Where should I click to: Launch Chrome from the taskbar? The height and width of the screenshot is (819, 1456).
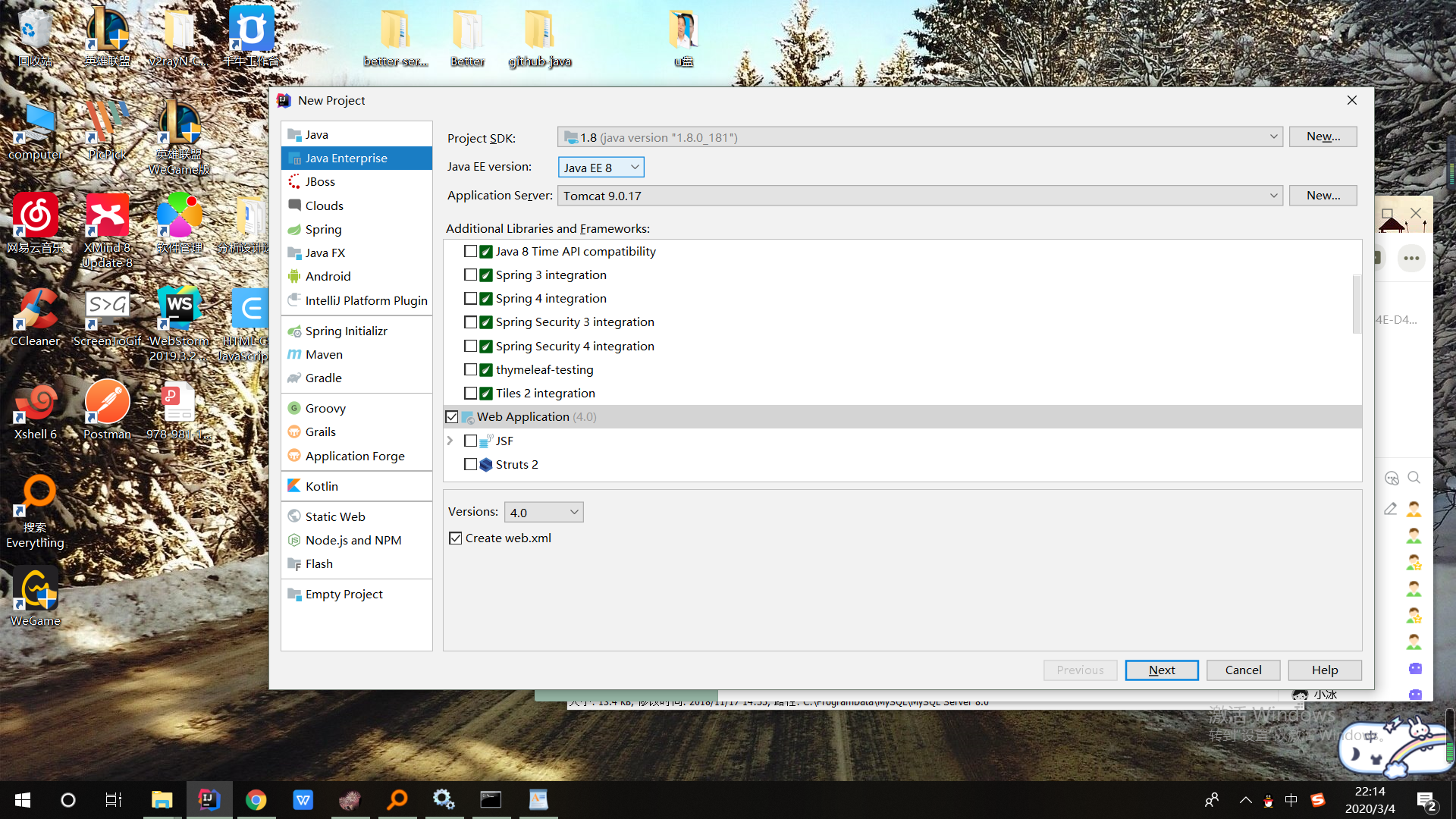(x=256, y=799)
